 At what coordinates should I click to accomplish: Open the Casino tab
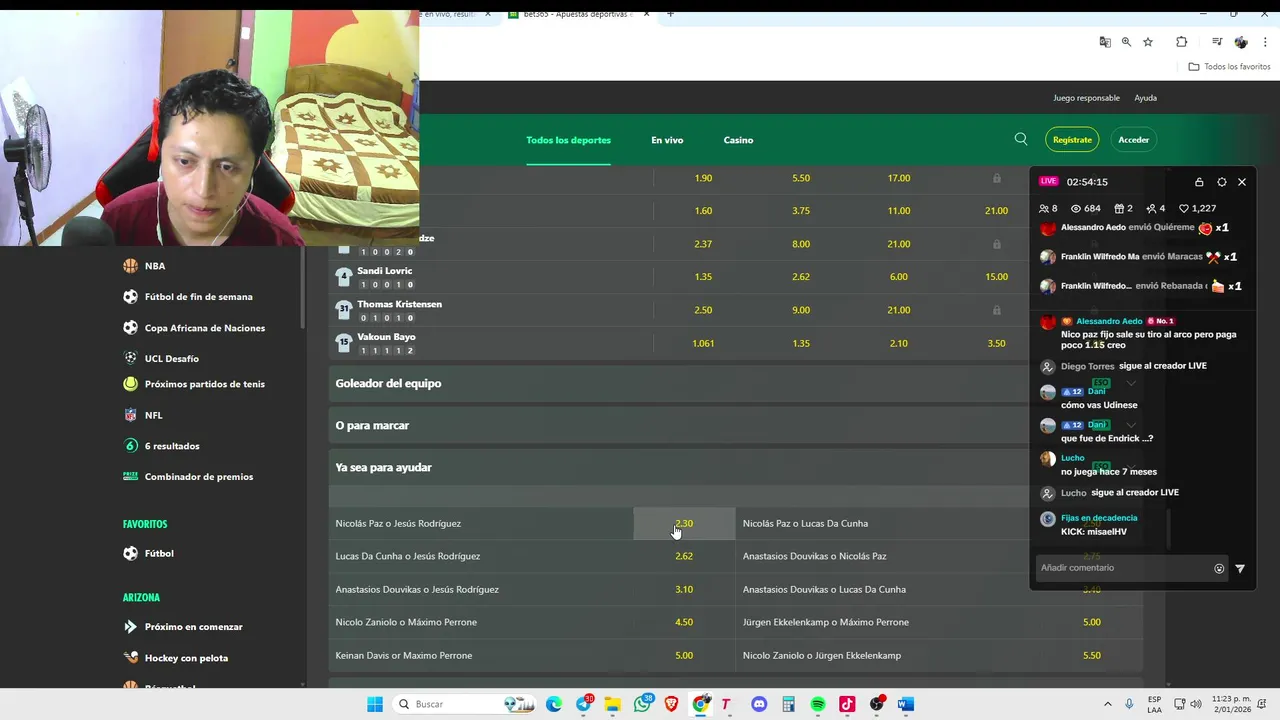tap(738, 140)
